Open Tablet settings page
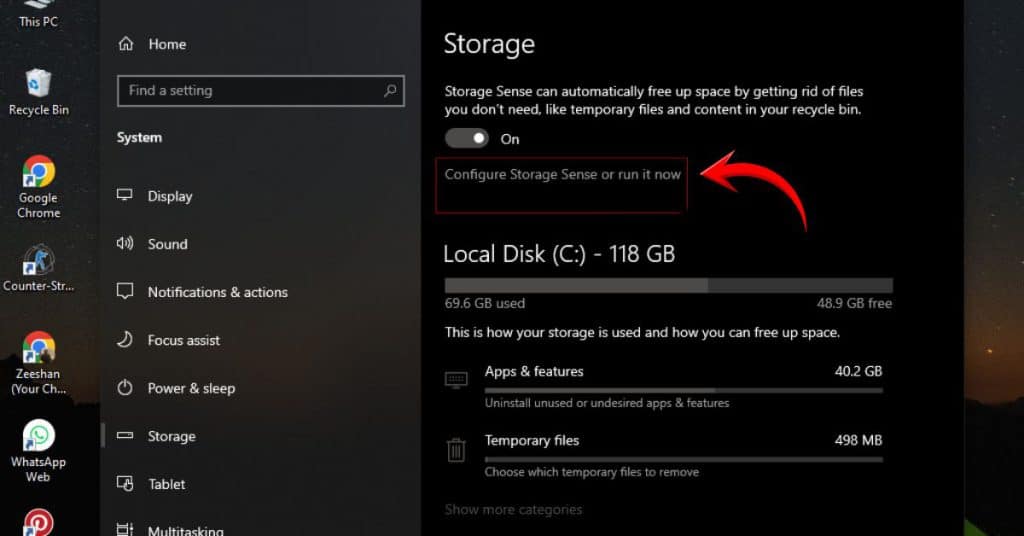This screenshot has height=536, width=1024. (x=166, y=484)
